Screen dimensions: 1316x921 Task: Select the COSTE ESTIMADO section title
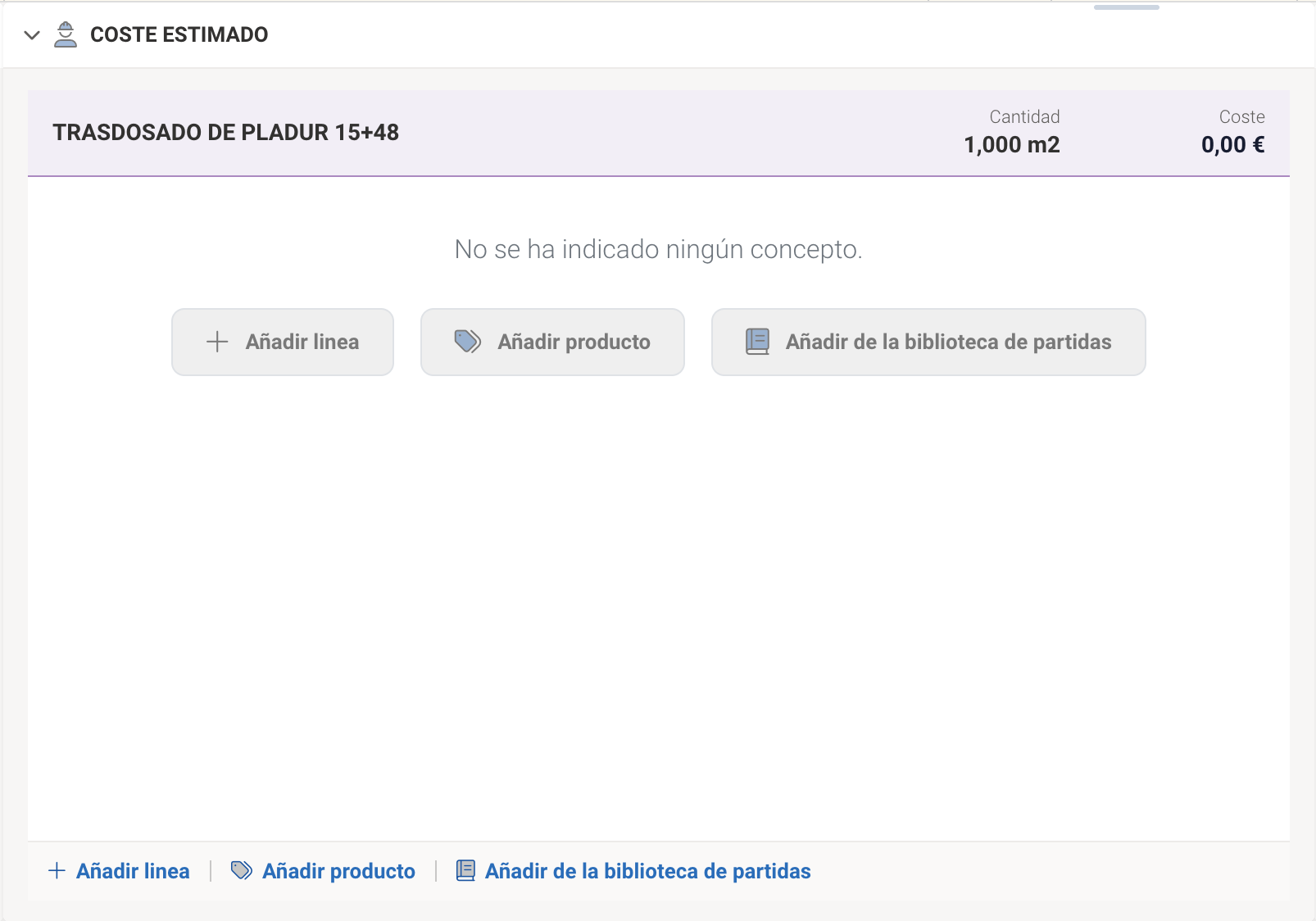[x=179, y=34]
